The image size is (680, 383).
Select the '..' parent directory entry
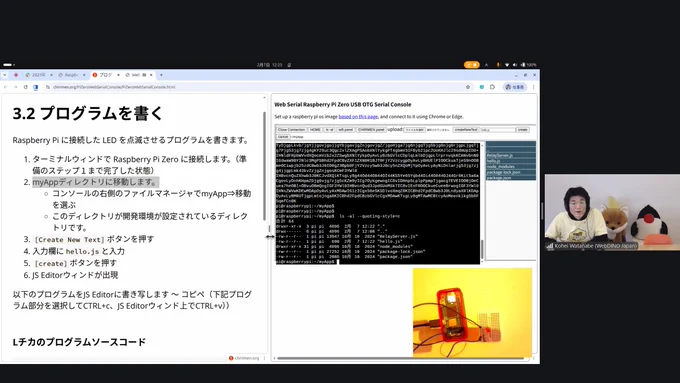click(511, 150)
